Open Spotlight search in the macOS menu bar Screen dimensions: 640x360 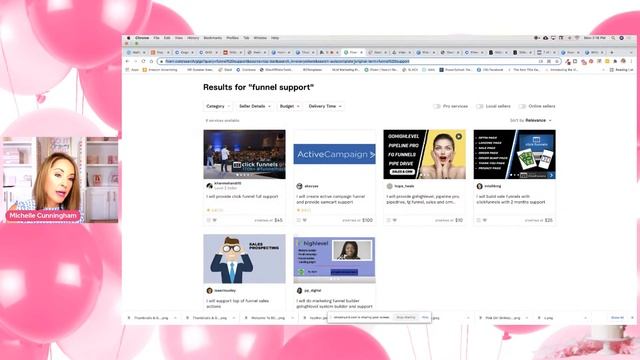pyautogui.click(x=613, y=38)
